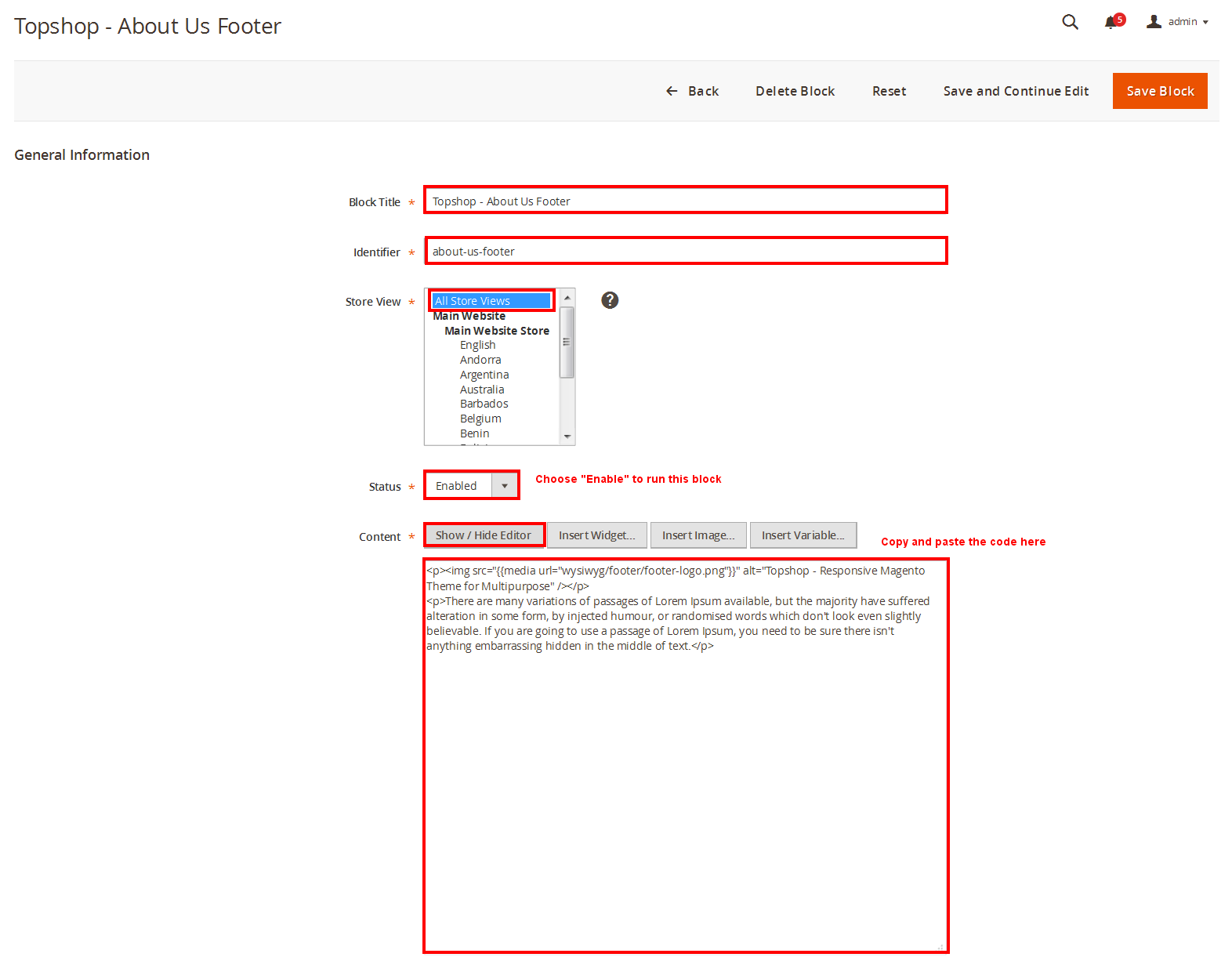Click the Store View help question icon
Image resolution: width=1232 pixels, height=968 pixels.
click(610, 300)
